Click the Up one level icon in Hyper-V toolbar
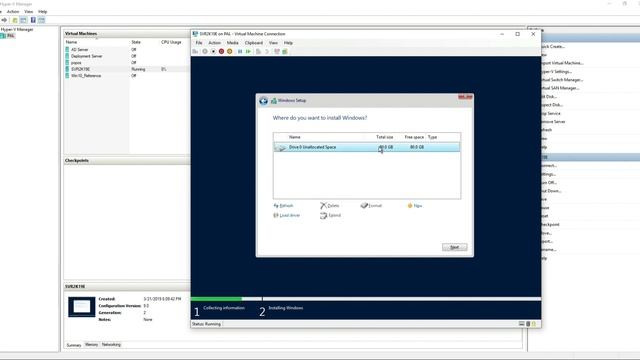Image resolution: width=640 pixels, height=360 pixels. (x=15, y=20)
